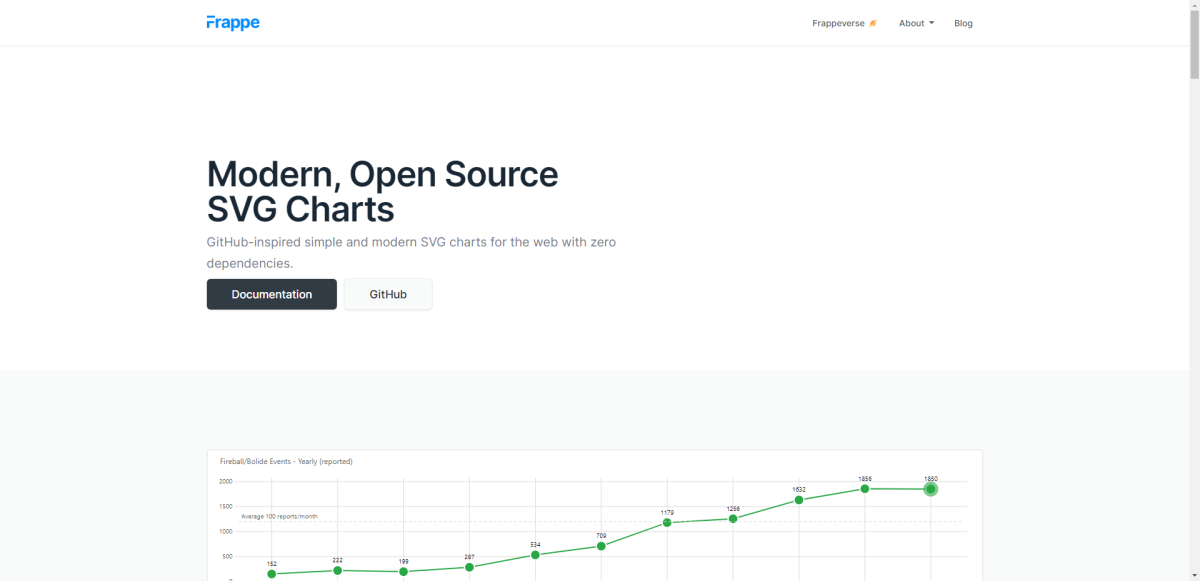Click the 534 chart data point
Viewport: 1200px width, 581px height.
[x=535, y=555]
